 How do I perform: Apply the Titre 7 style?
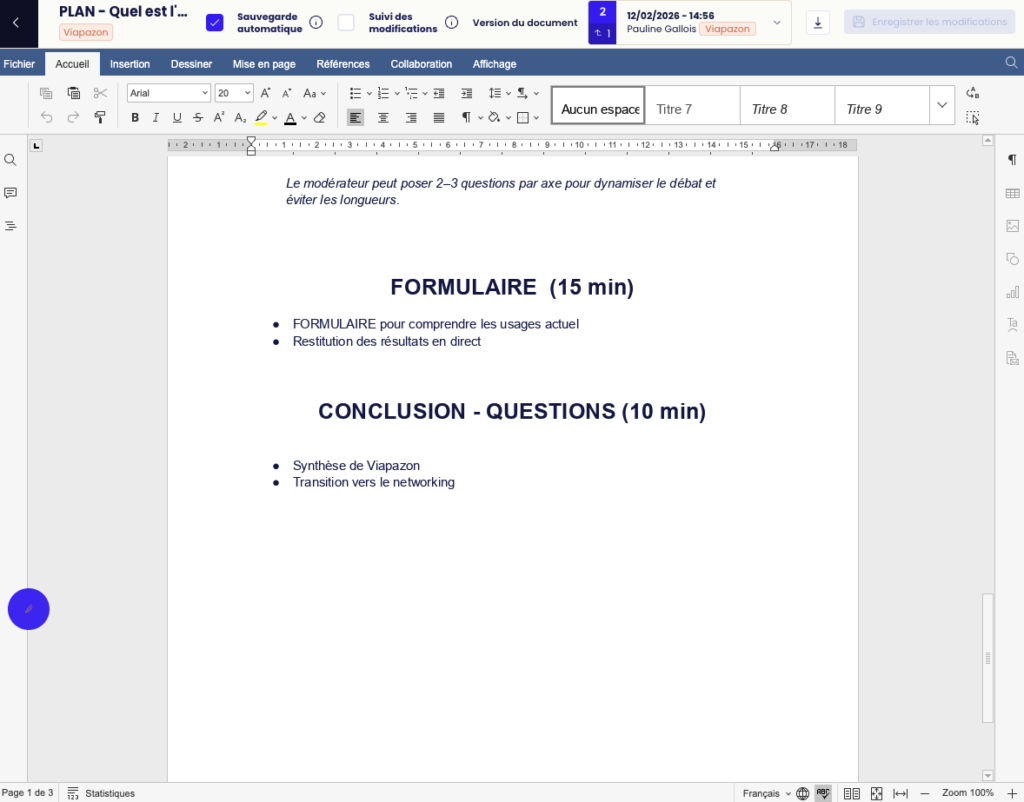point(692,109)
